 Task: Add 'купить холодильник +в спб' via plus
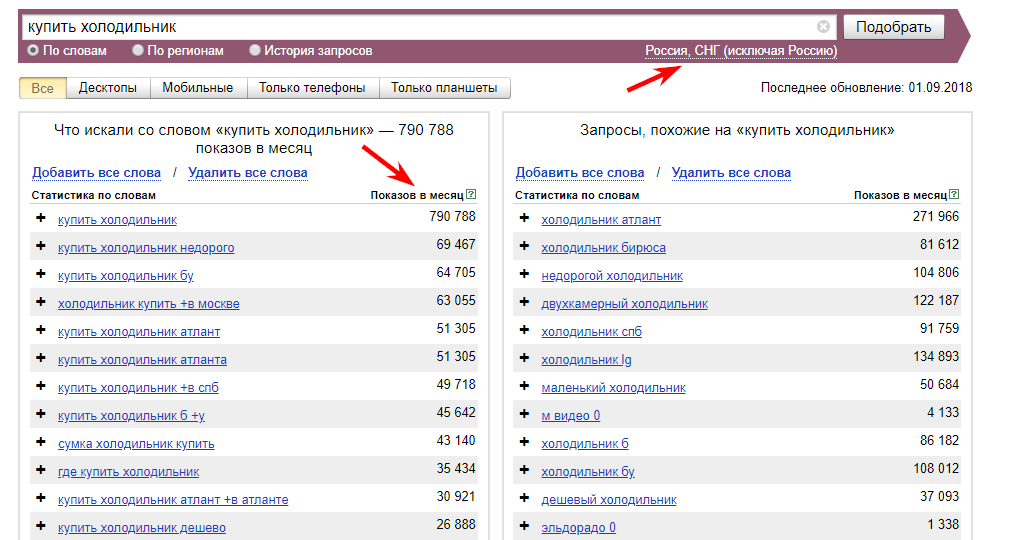41,385
